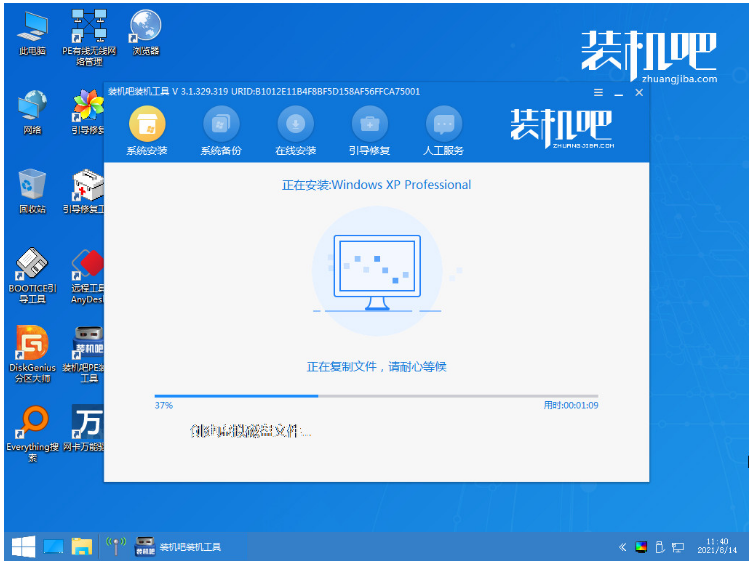Launch DiskGenius 分区大师
This screenshot has height=567, width=751.
point(32,354)
